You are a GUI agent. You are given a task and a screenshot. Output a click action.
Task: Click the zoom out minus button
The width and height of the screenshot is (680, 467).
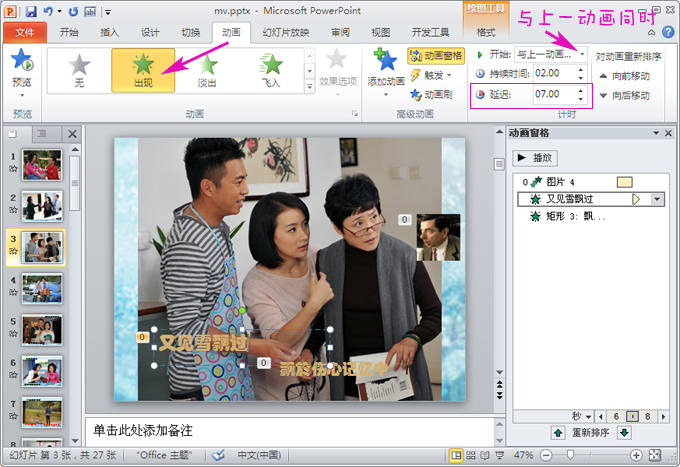(x=546, y=455)
